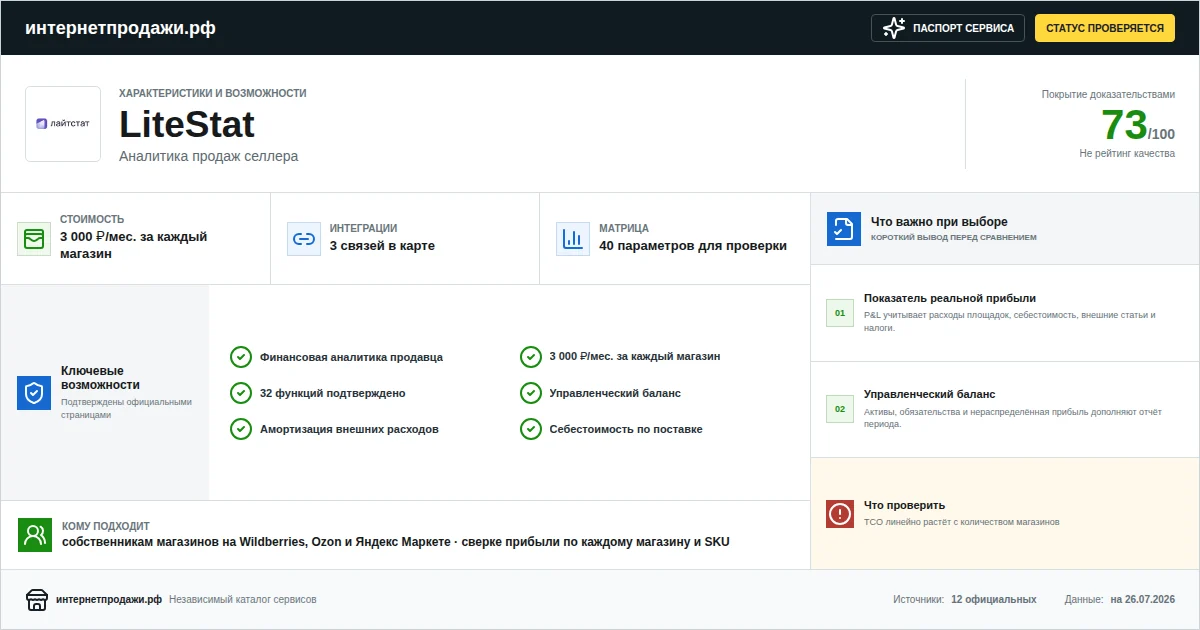Click the Амортизация внешних расходов text
1200x630 pixels.
(349, 429)
